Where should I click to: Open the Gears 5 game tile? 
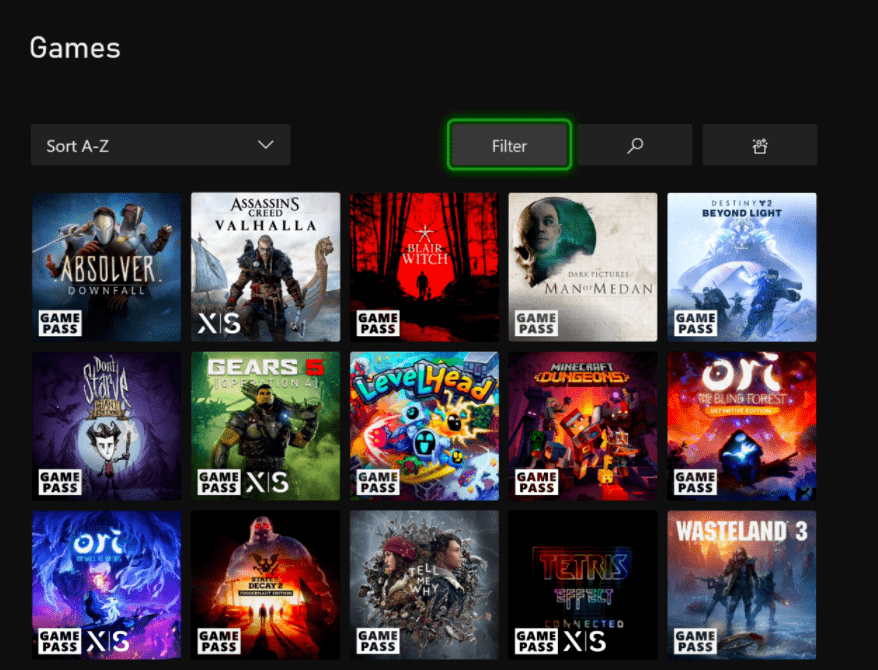point(265,426)
